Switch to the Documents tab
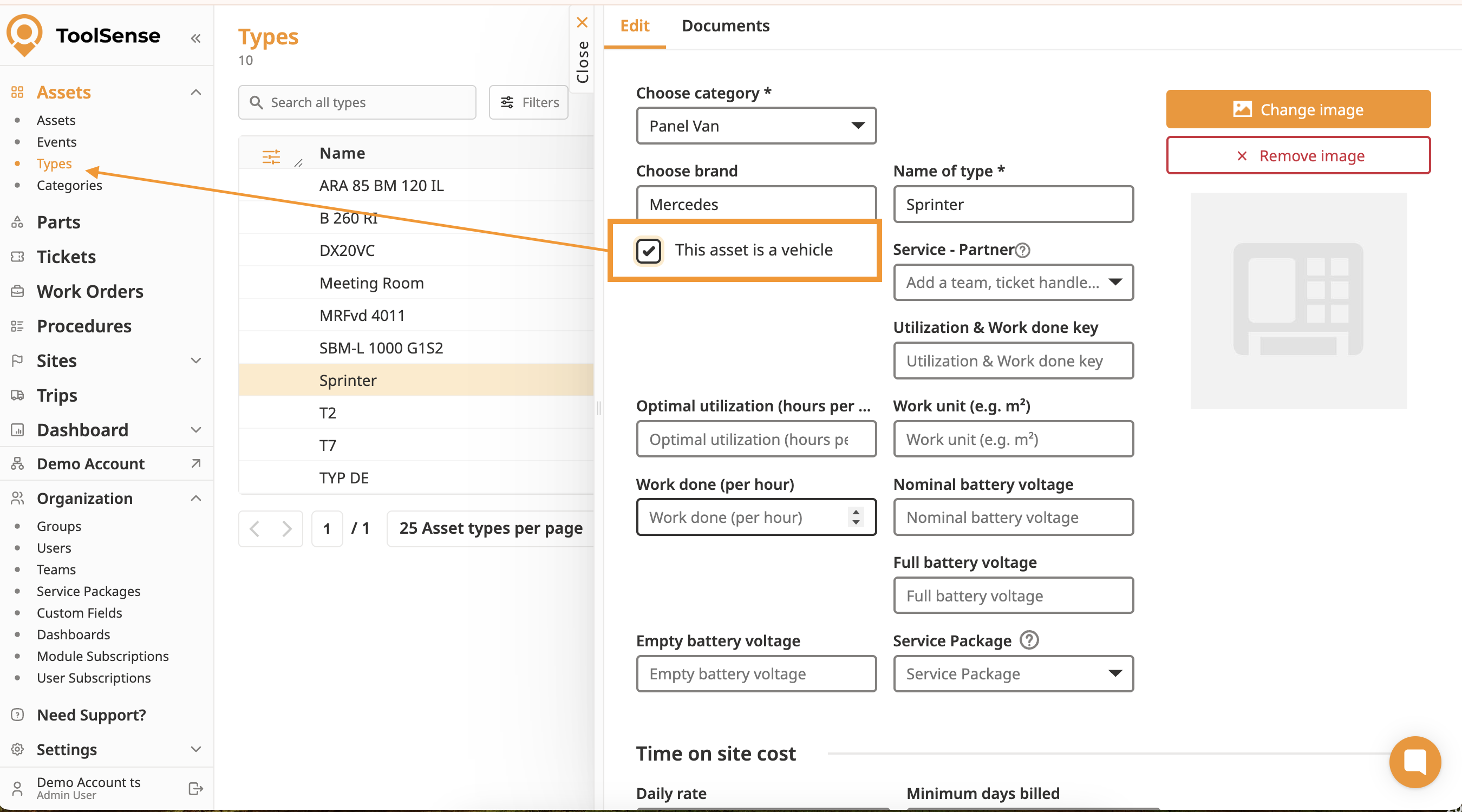1462x812 pixels. [x=726, y=26]
